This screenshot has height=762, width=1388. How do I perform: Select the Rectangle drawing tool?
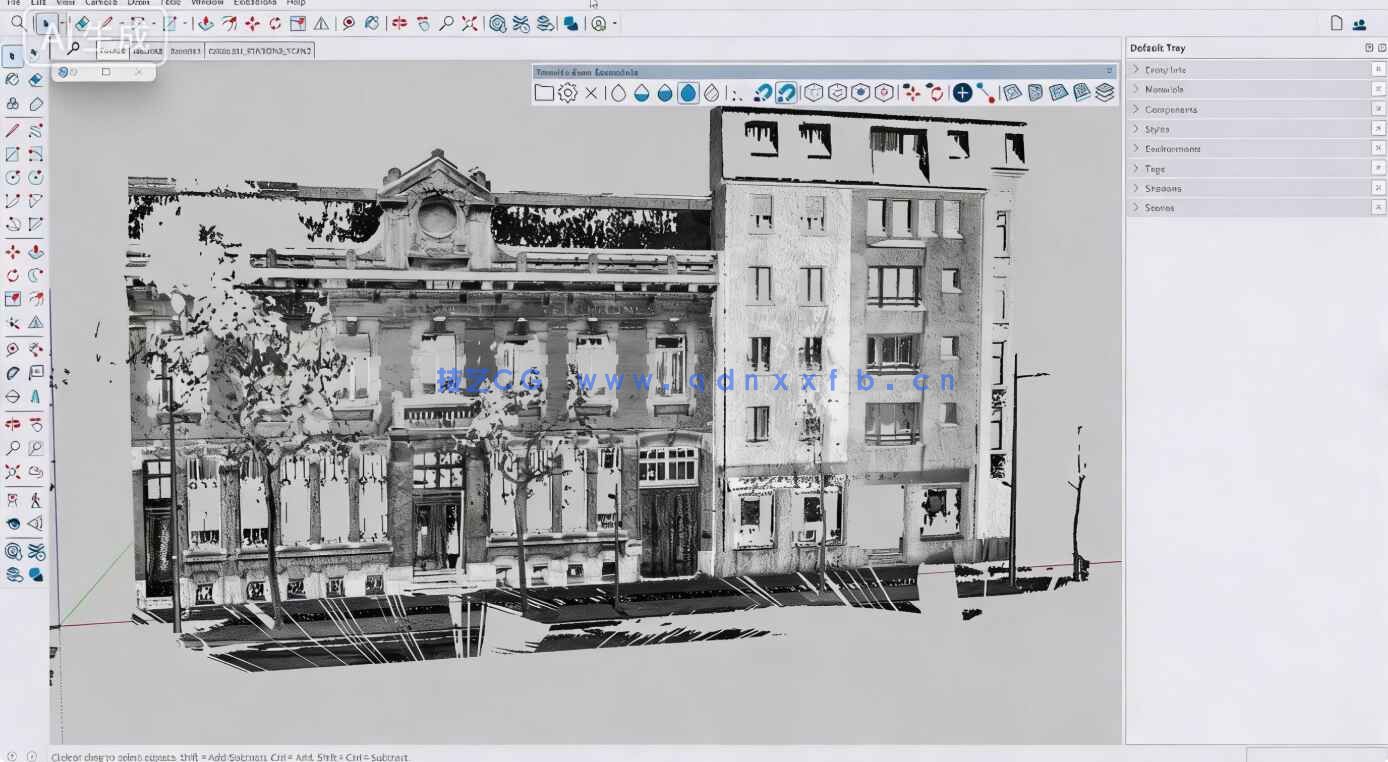(x=12, y=153)
